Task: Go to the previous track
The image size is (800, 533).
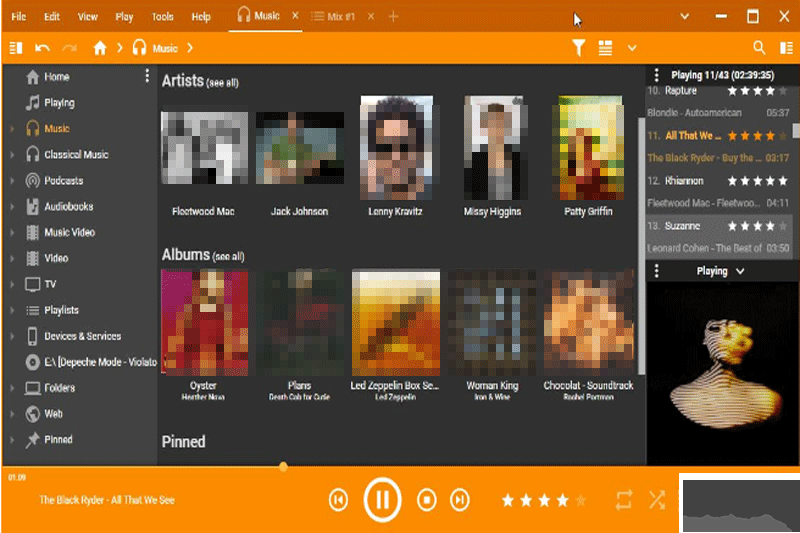Action: pos(338,500)
